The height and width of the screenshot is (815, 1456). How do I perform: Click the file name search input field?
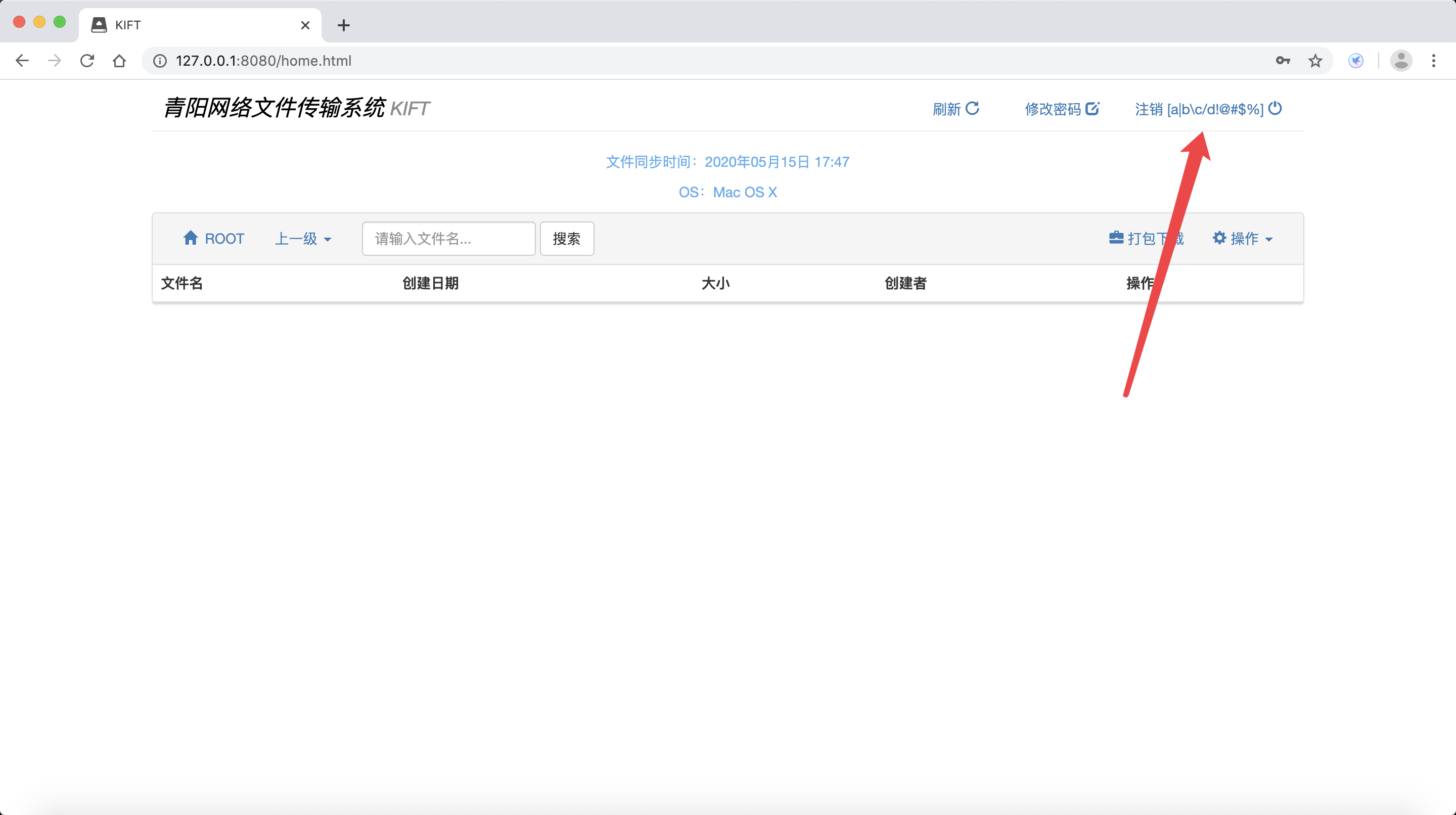point(448,239)
